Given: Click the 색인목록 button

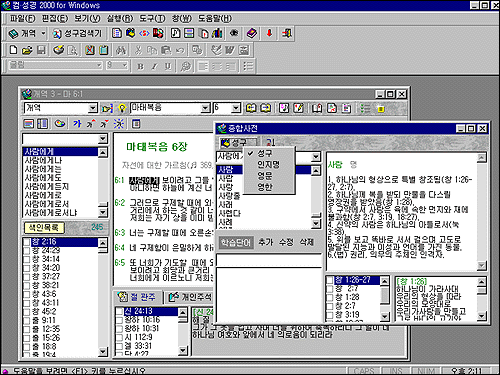Looking at the screenshot, I should click(x=44, y=228).
